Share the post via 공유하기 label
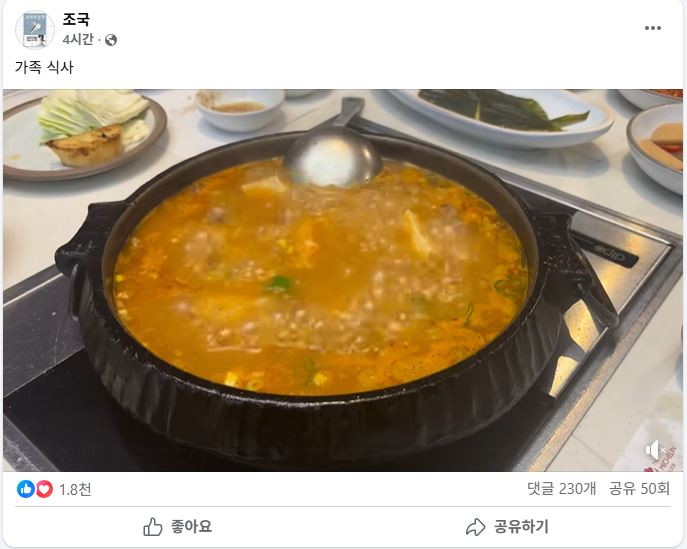 (521, 527)
